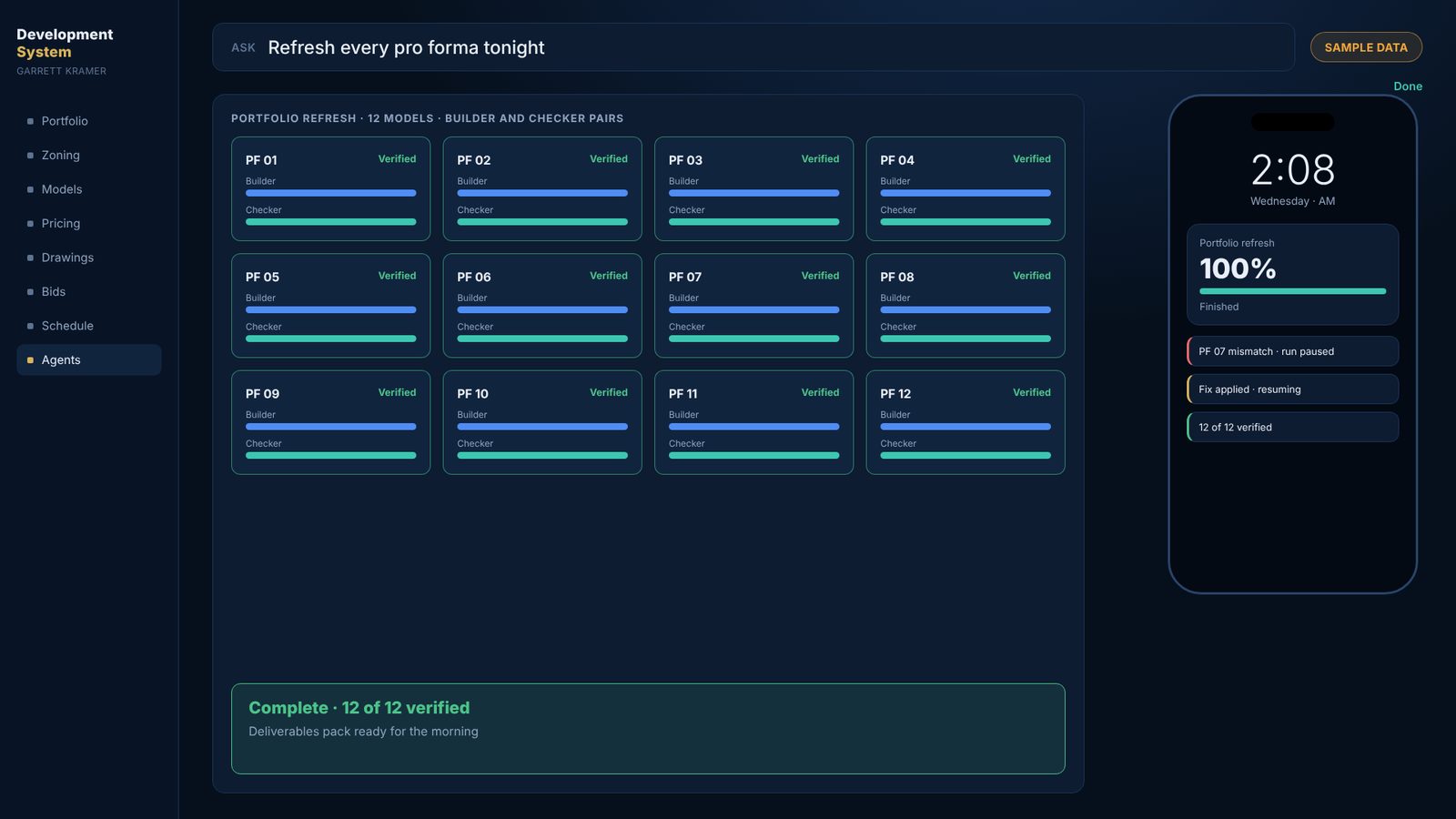This screenshot has width=1456, height=819.
Task: Open the PF 01 model card
Action: pyautogui.click(x=330, y=189)
